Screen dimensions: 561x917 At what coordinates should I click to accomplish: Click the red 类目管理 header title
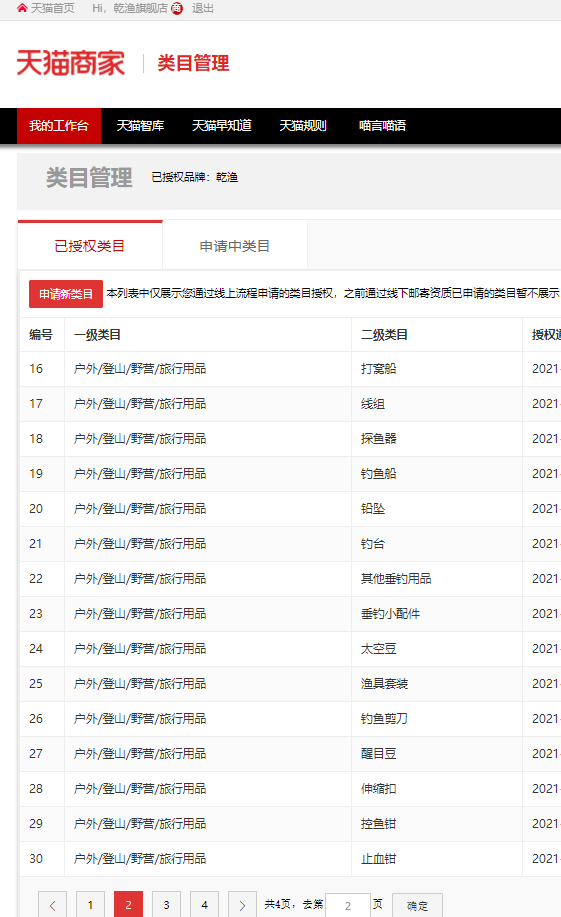pos(193,63)
